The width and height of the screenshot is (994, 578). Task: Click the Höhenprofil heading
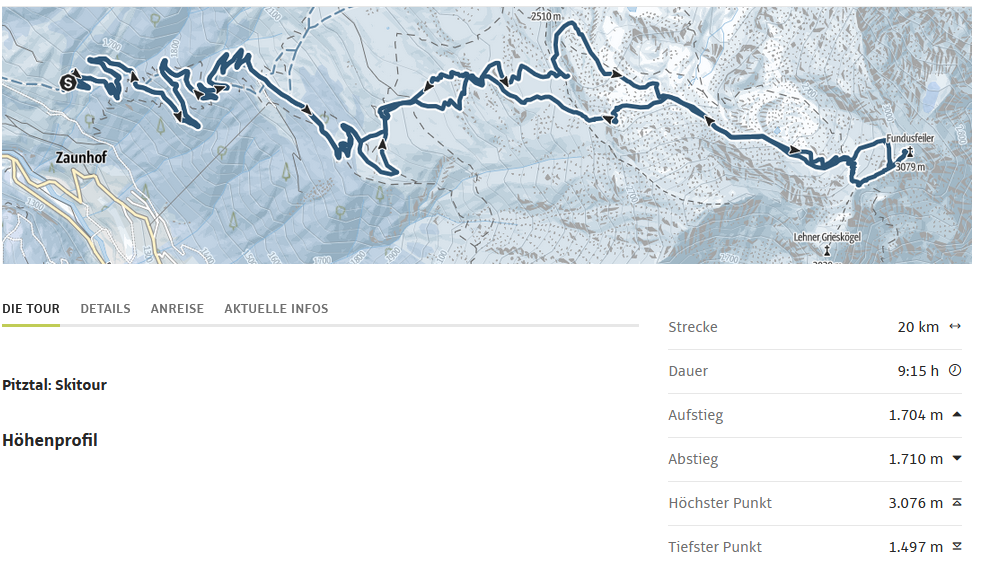click(x=50, y=440)
